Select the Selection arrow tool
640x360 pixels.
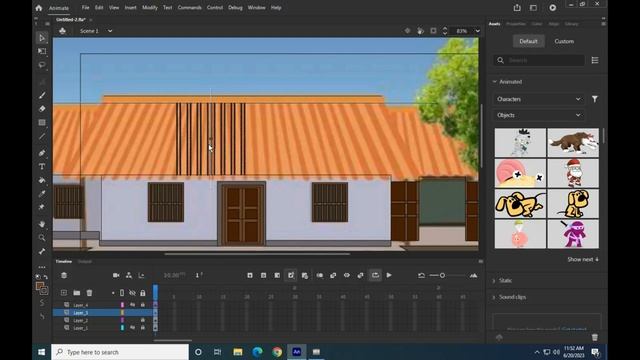[x=42, y=38]
